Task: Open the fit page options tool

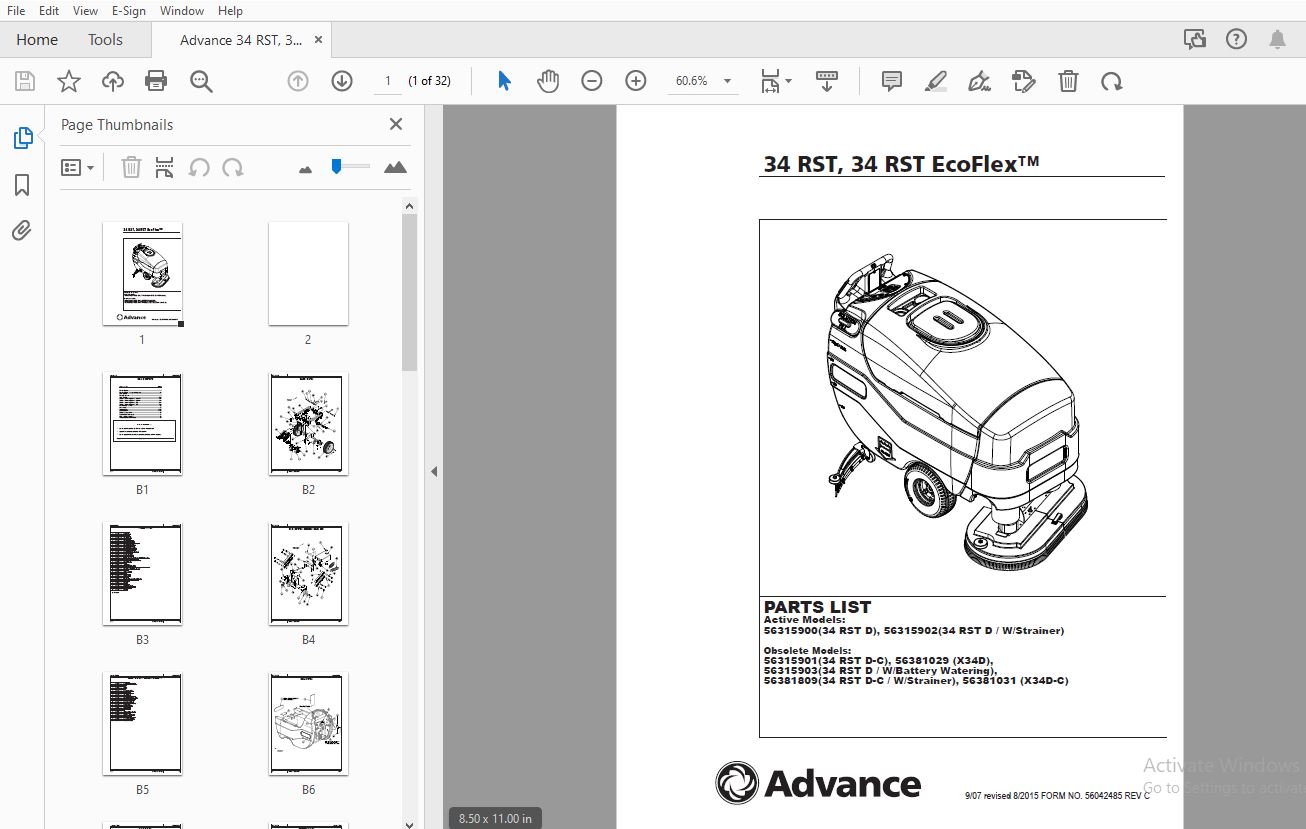Action: click(x=776, y=81)
